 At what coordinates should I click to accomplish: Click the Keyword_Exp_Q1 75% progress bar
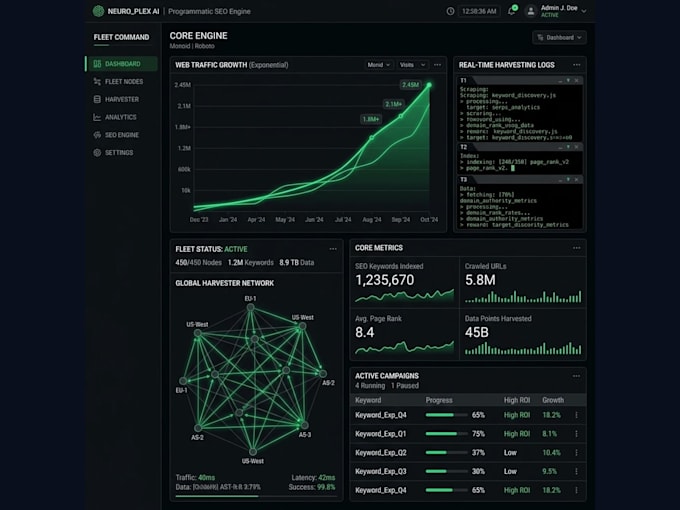click(446, 434)
